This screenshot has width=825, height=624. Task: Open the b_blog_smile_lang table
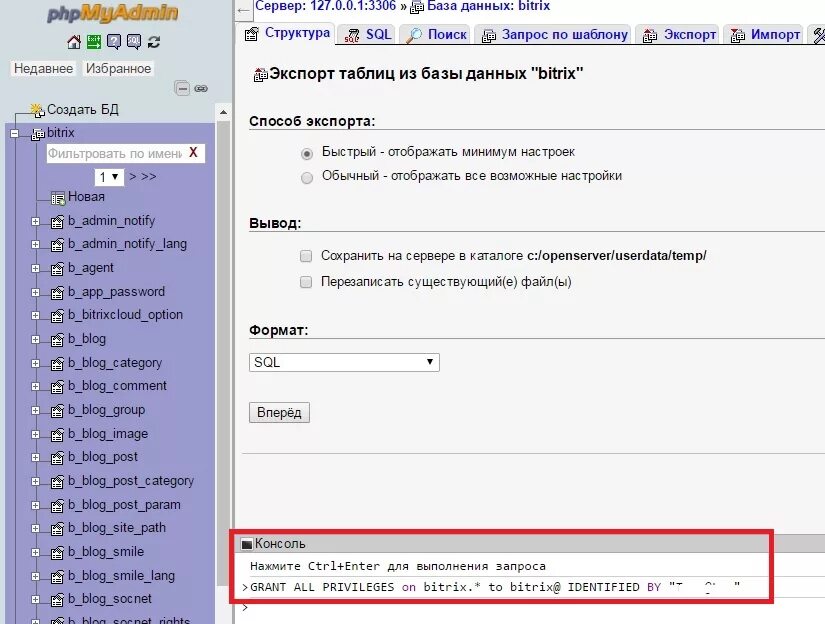(121, 576)
